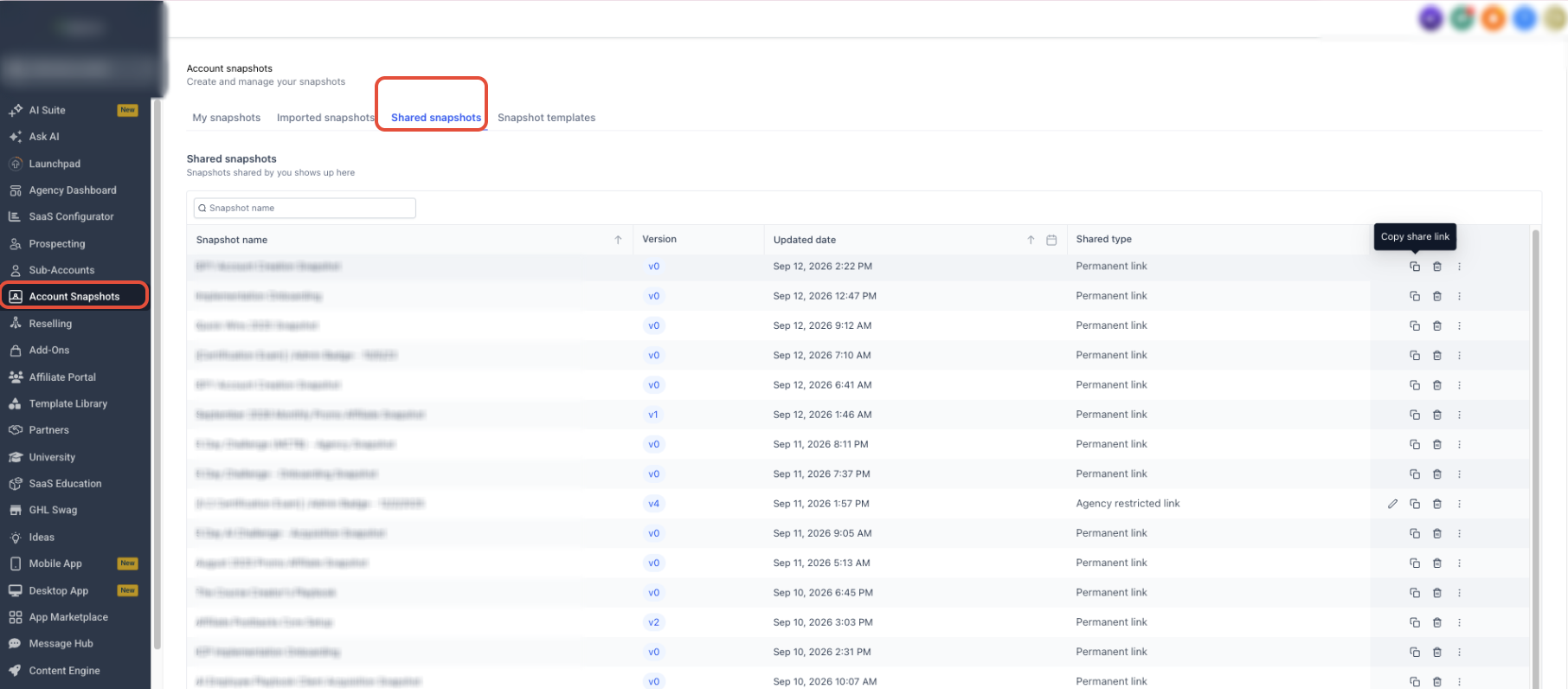The height and width of the screenshot is (689, 1568).
Task: Switch to Imported snapshots tab
Action: click(325, 118)
